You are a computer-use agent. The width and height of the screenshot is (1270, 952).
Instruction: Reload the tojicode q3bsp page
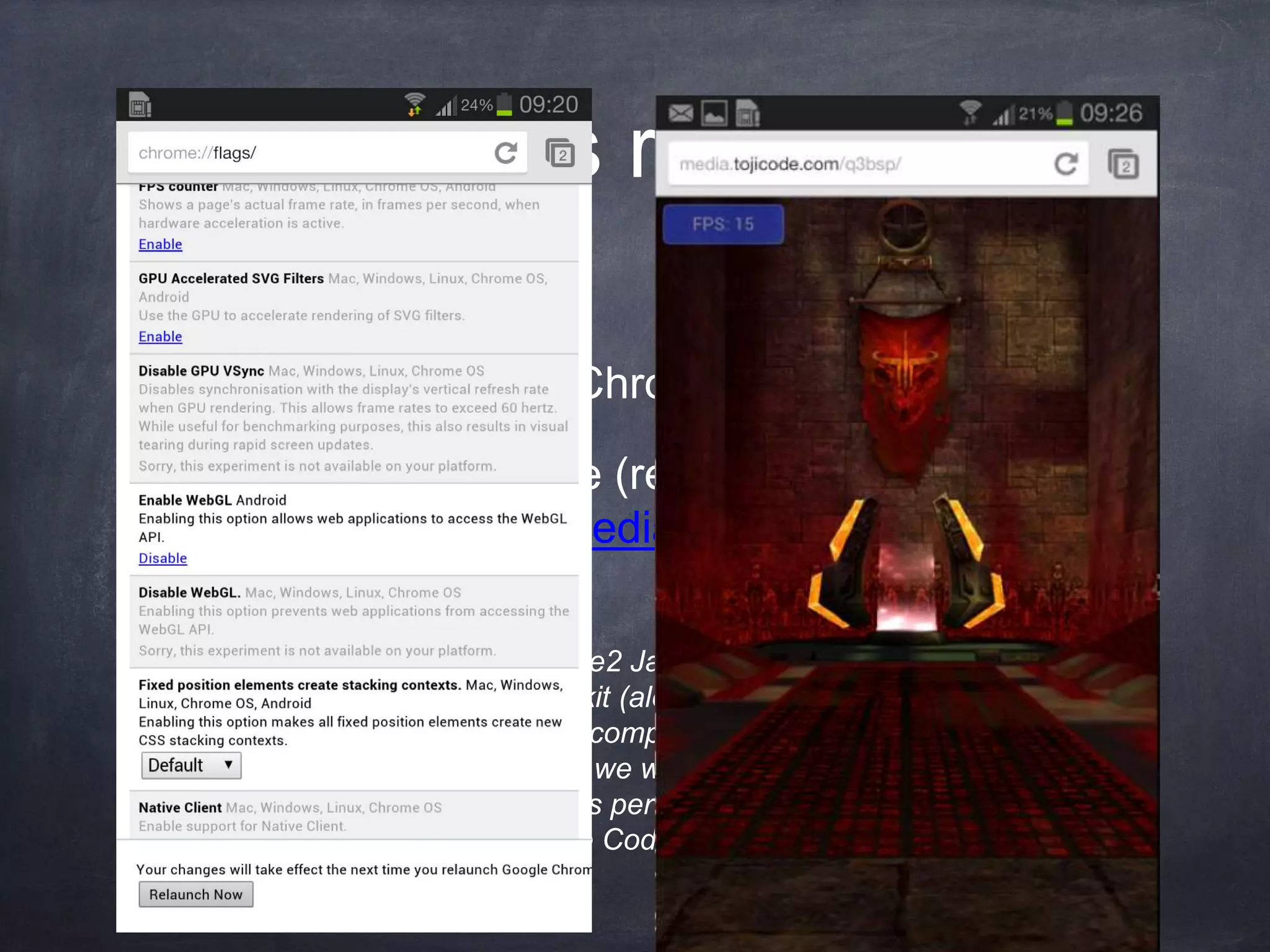point(1065,164)
